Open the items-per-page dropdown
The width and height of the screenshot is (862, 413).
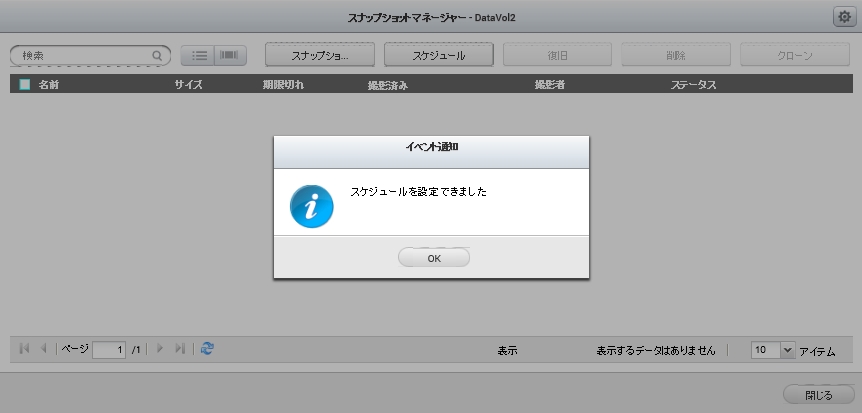click(785, 350)
